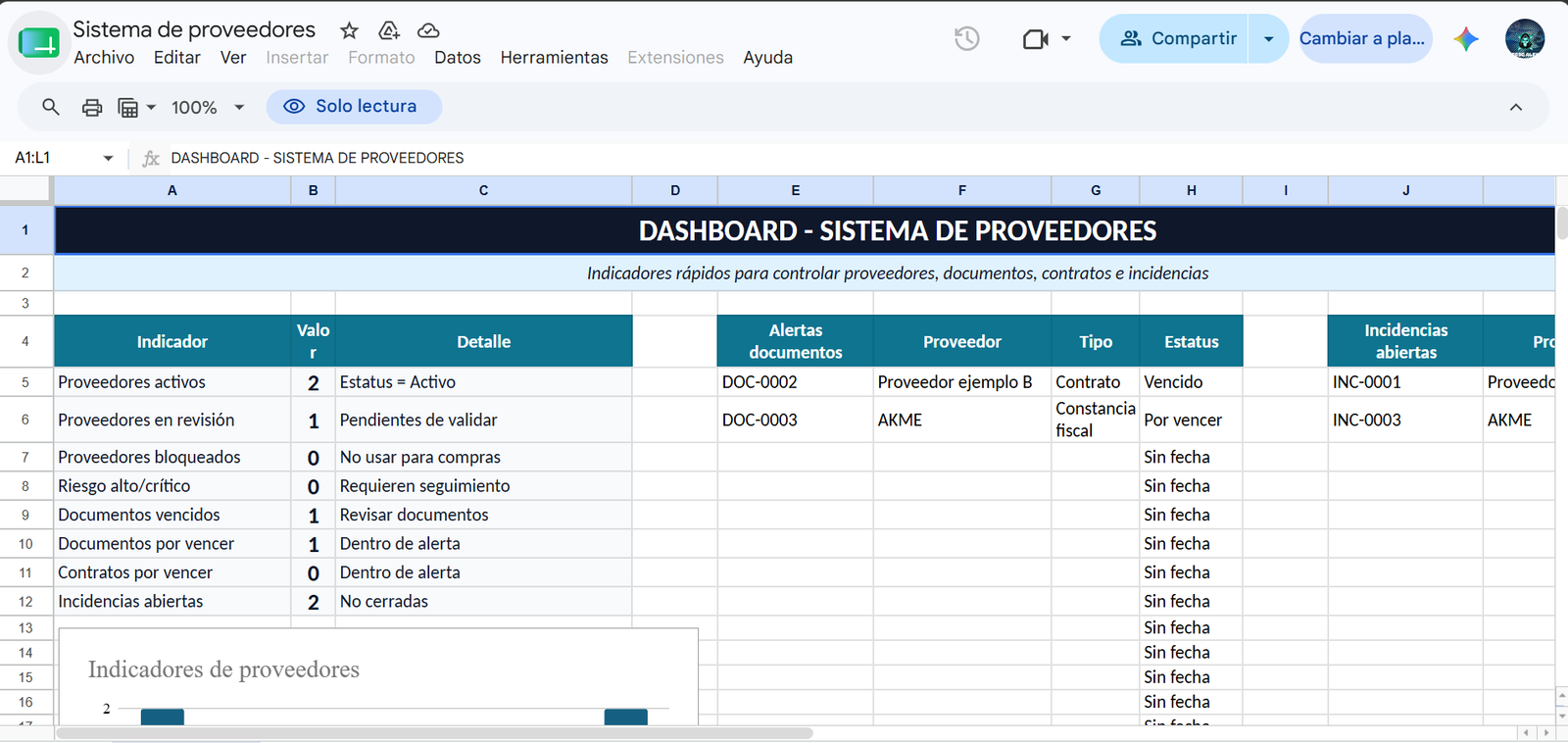Select column E header
Screen dimensions: 1568x743
tap(796, 190)
